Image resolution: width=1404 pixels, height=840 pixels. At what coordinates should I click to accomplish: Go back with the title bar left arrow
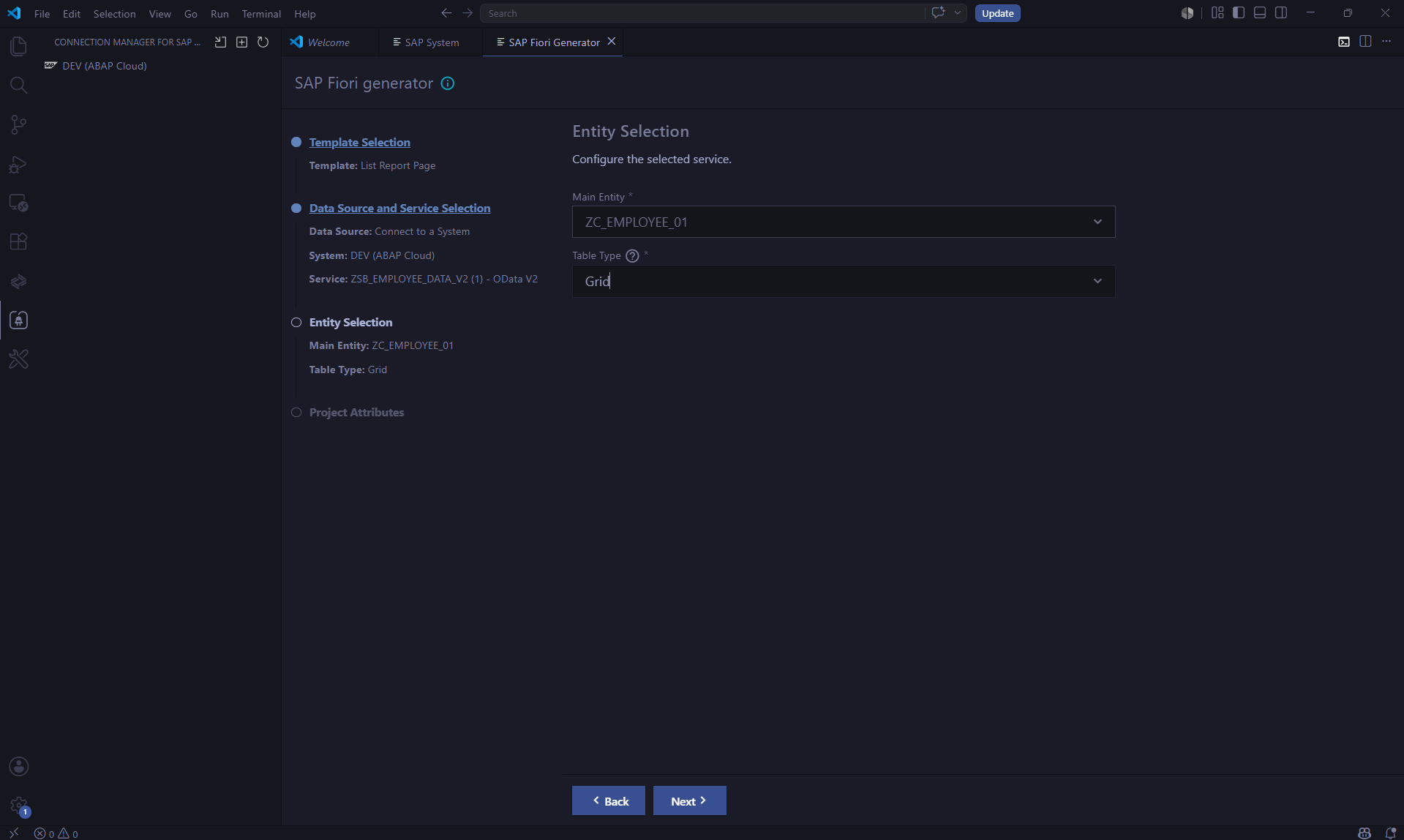pos(446,13)
